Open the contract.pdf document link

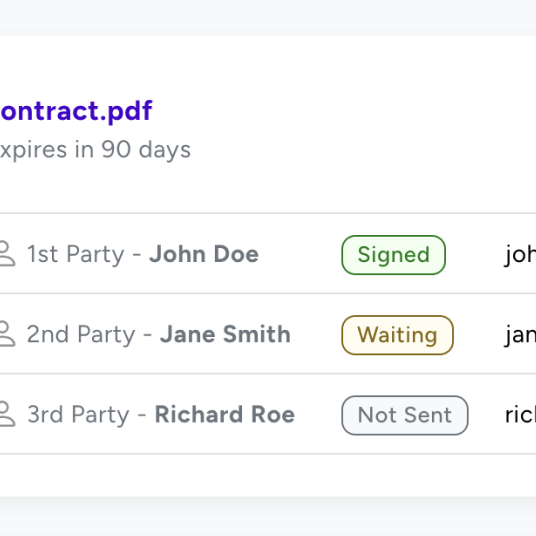(x=76, y=111)
